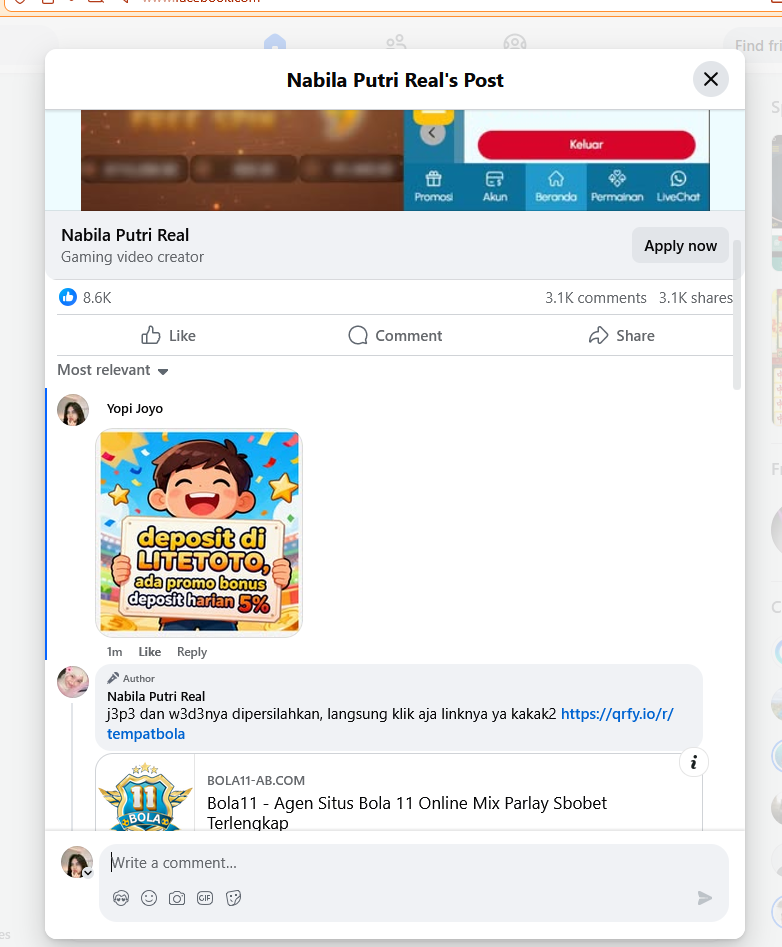
Task: Send the comment with arrow icon
Action: point(704,898)
